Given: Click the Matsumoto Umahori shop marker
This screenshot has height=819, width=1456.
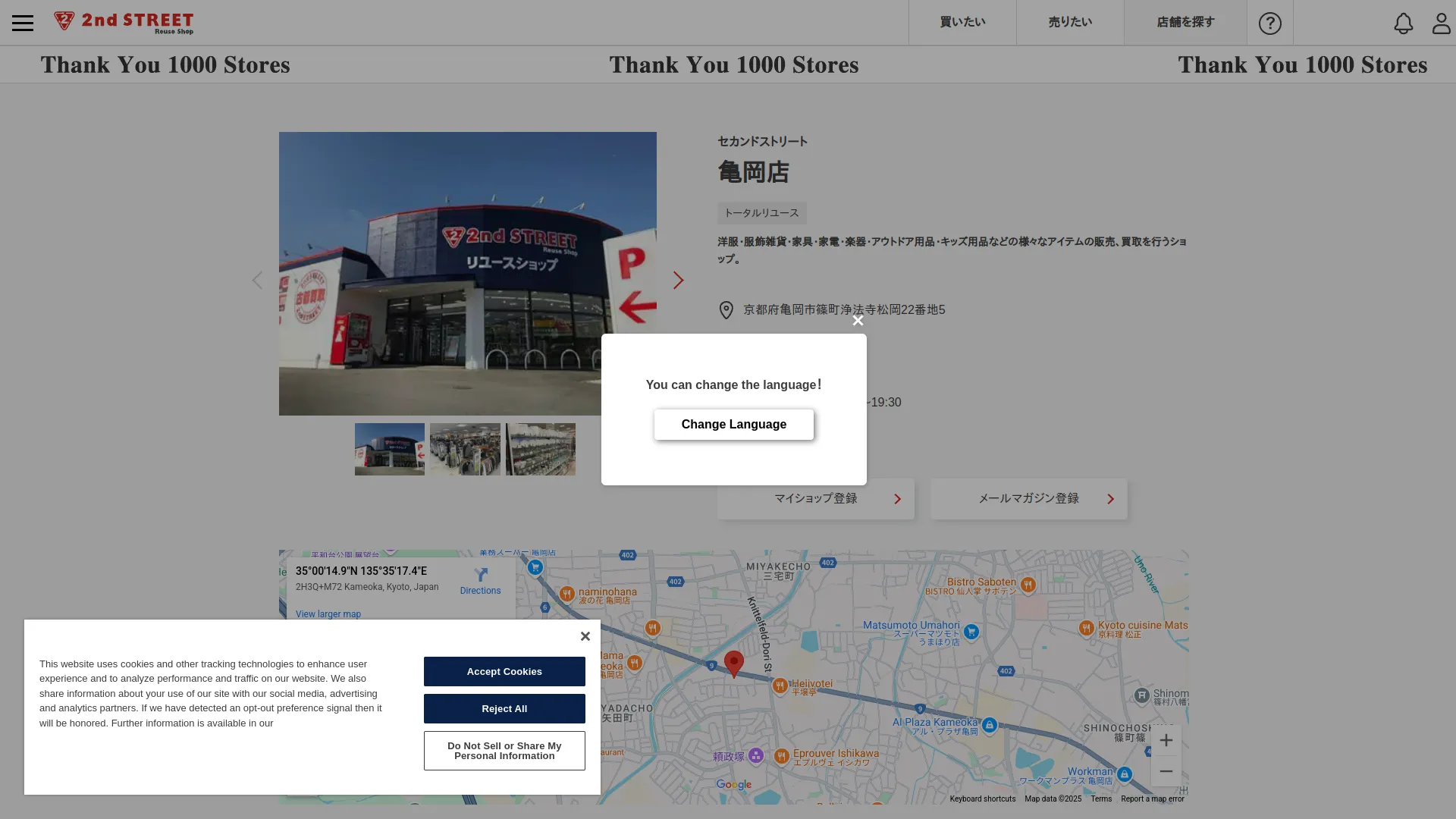Looking at the screenshot, I should [x=971, y=632].
